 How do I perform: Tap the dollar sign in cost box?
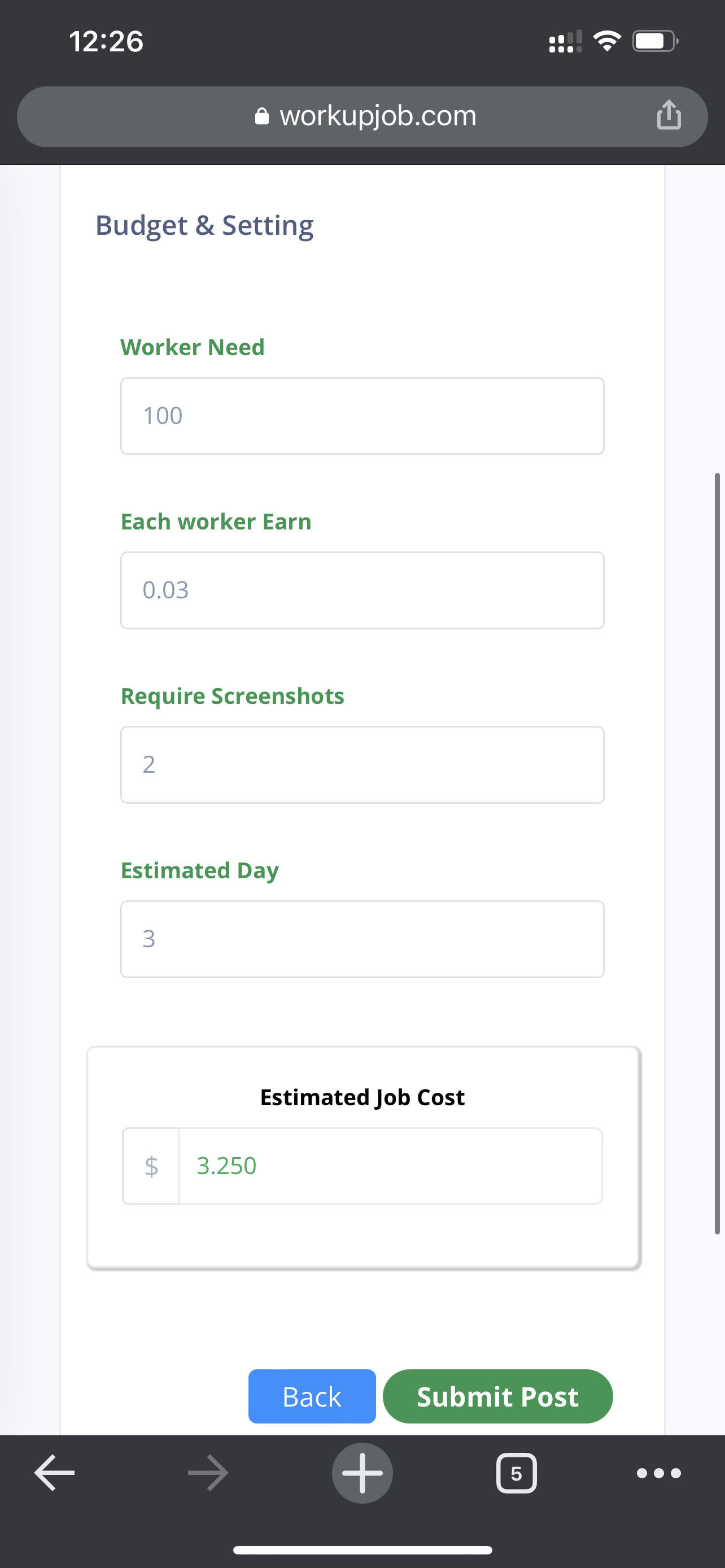(151, 1166)
